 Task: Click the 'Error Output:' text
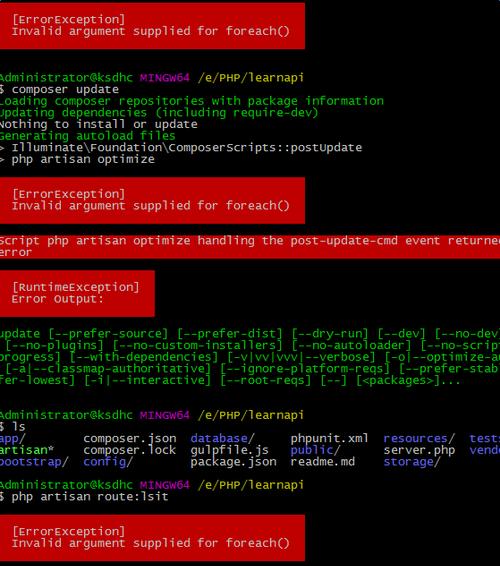click(x=57, y=299)
